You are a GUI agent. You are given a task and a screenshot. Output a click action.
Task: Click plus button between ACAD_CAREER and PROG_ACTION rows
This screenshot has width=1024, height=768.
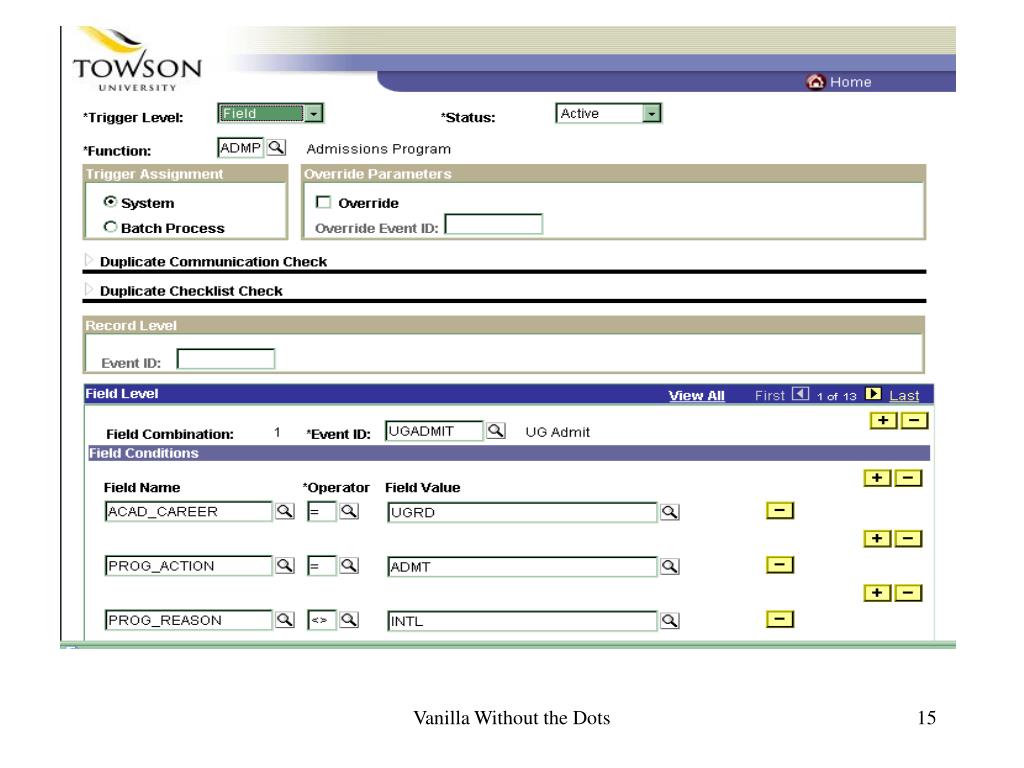[877, 538]
